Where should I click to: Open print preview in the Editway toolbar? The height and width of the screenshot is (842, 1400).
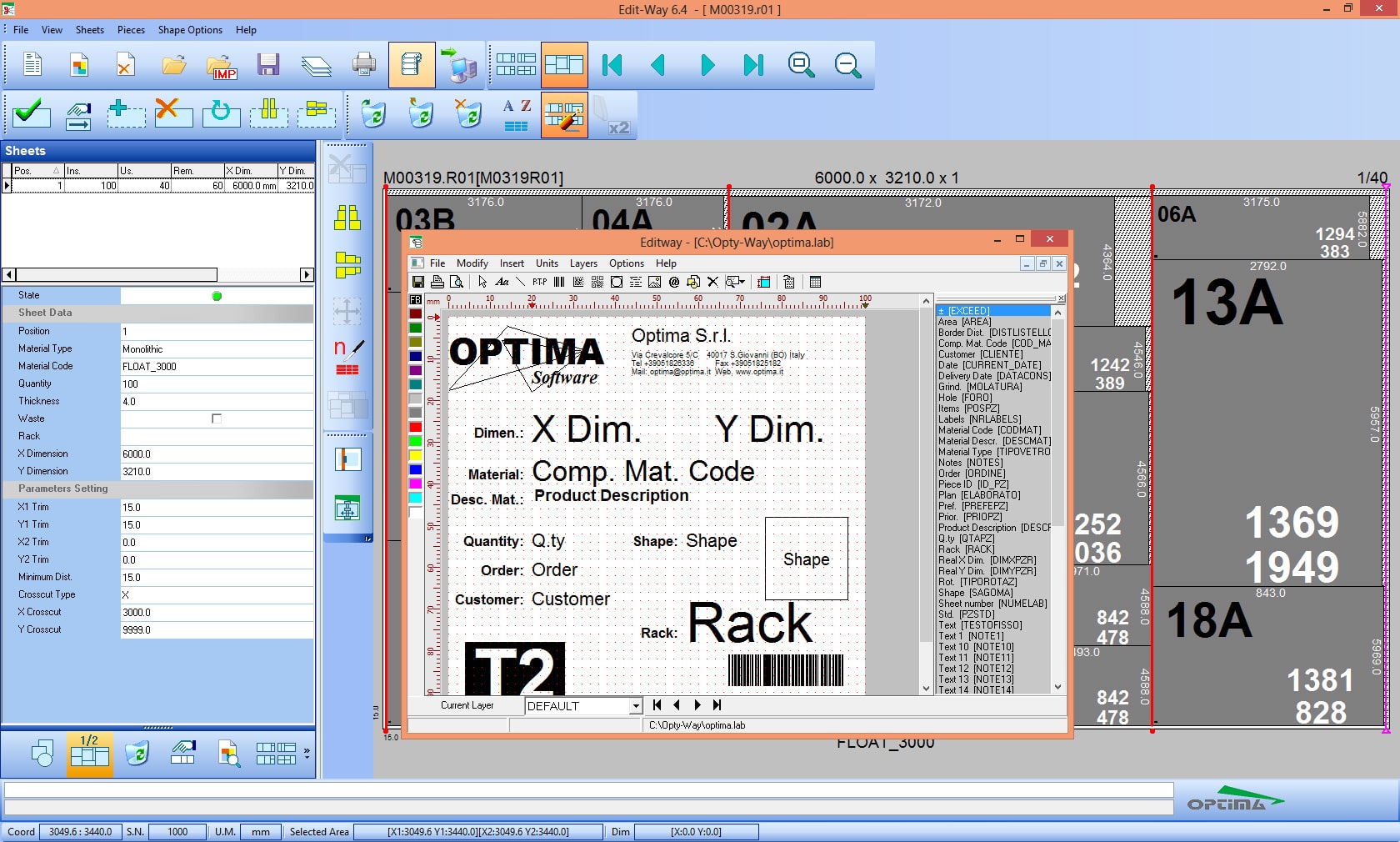[x=457, y=282]
